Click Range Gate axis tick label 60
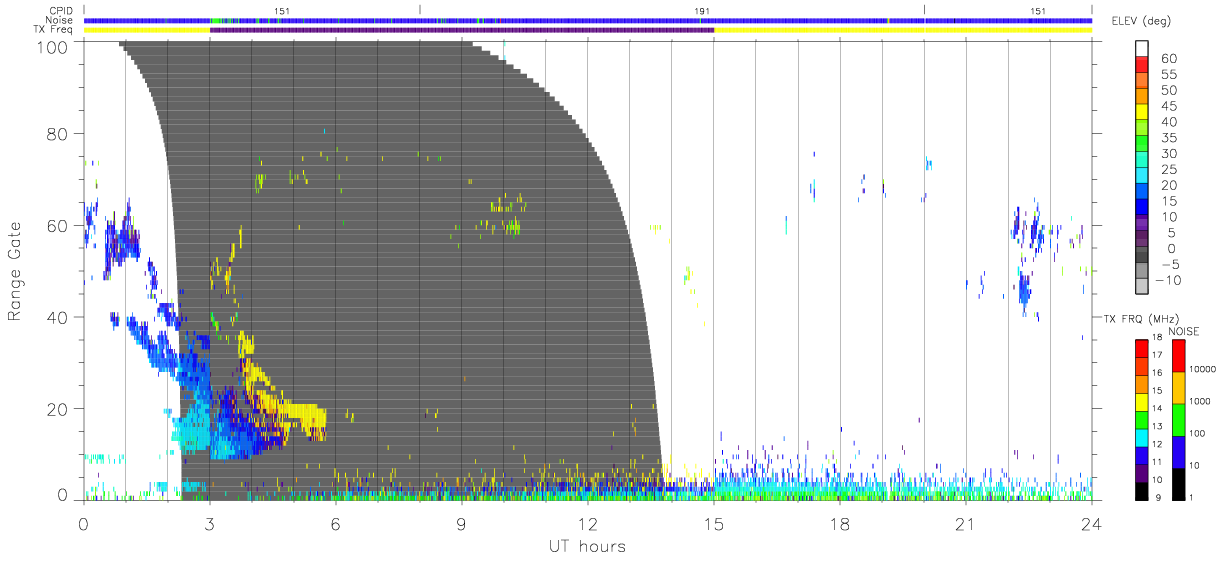This screenshot has width=1228, height=567. [56, 226]
